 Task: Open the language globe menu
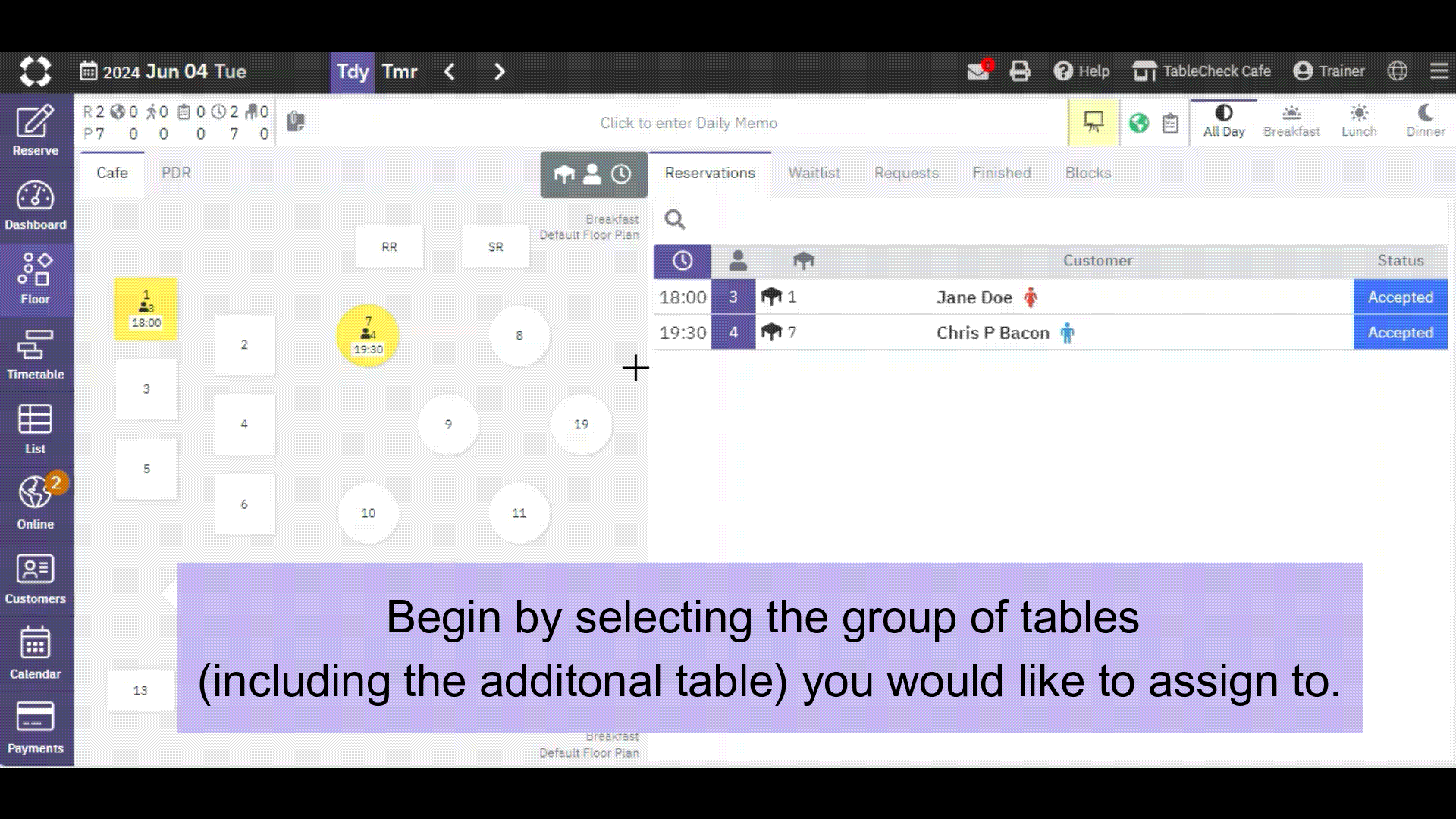click(1398, 71)
